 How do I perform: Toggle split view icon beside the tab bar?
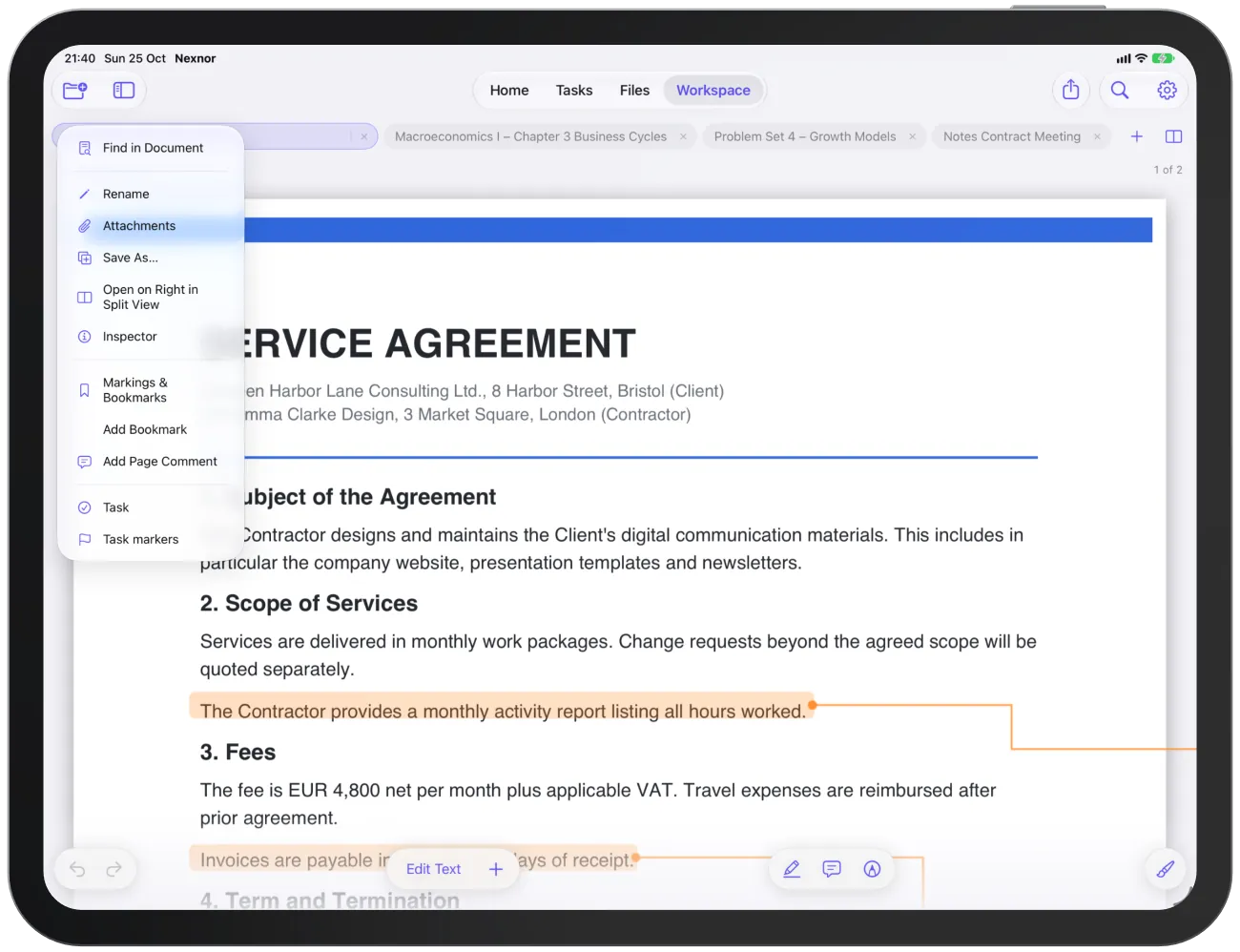tap(1174, 136)
